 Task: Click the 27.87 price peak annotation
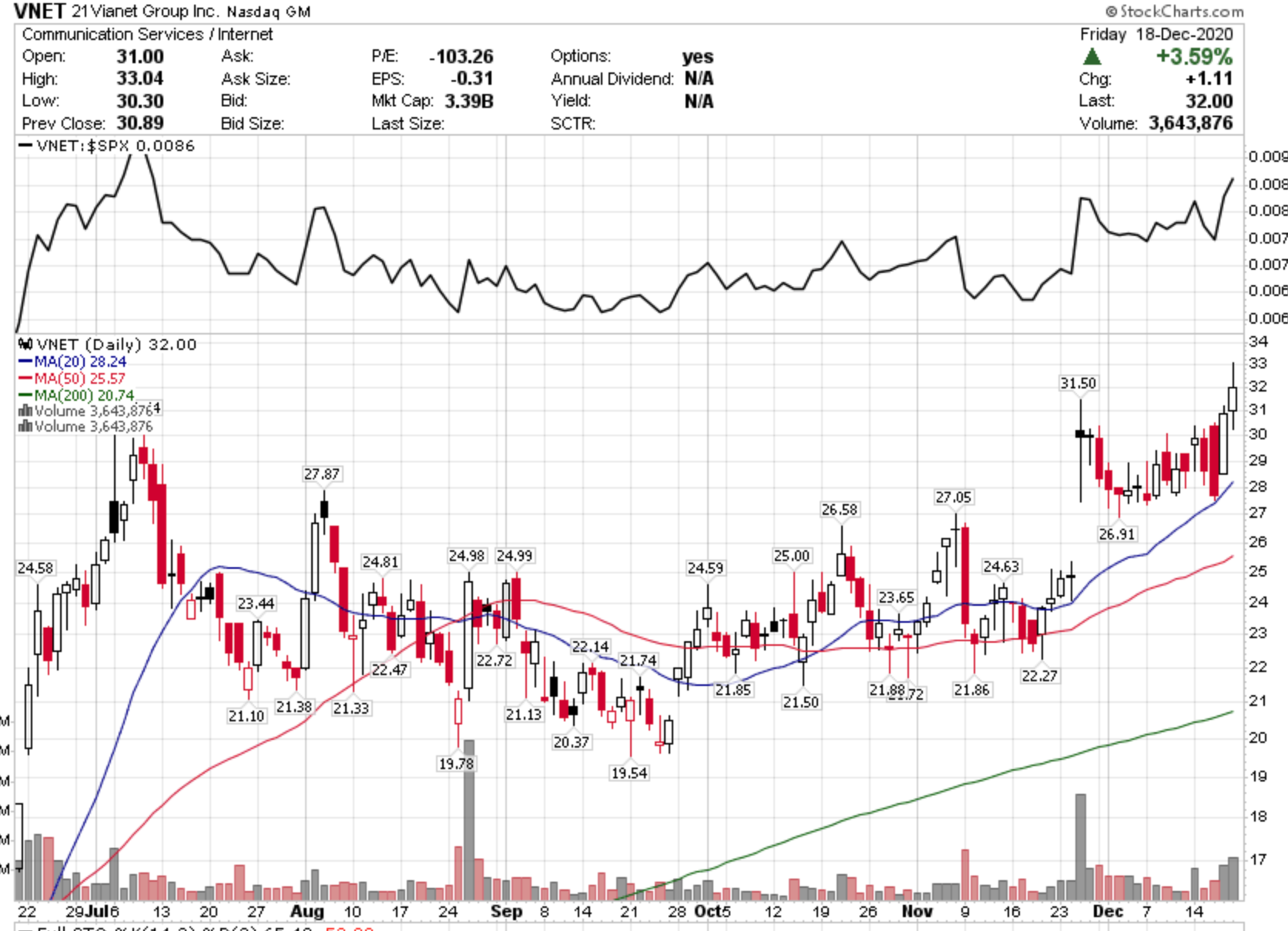pyautogui.click(x=321, y=474)
